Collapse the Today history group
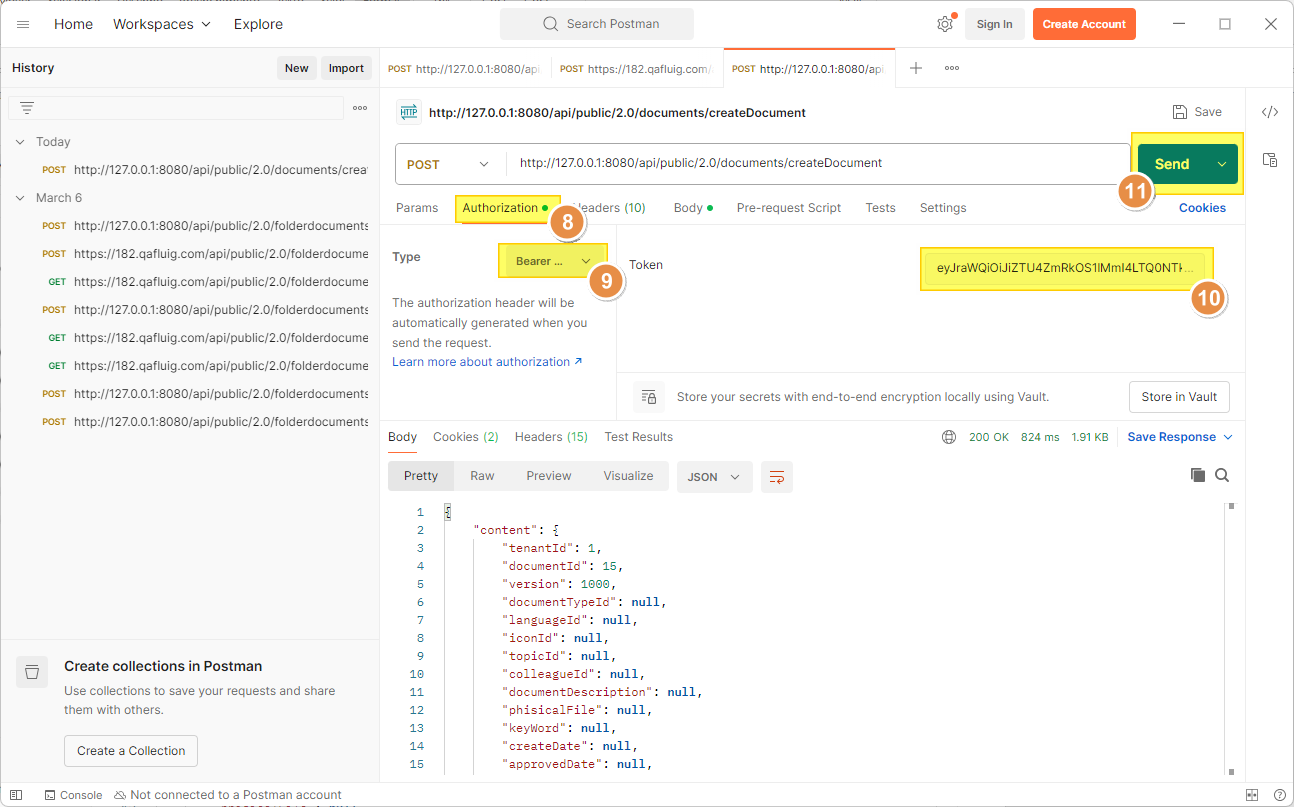 [20, 142]
